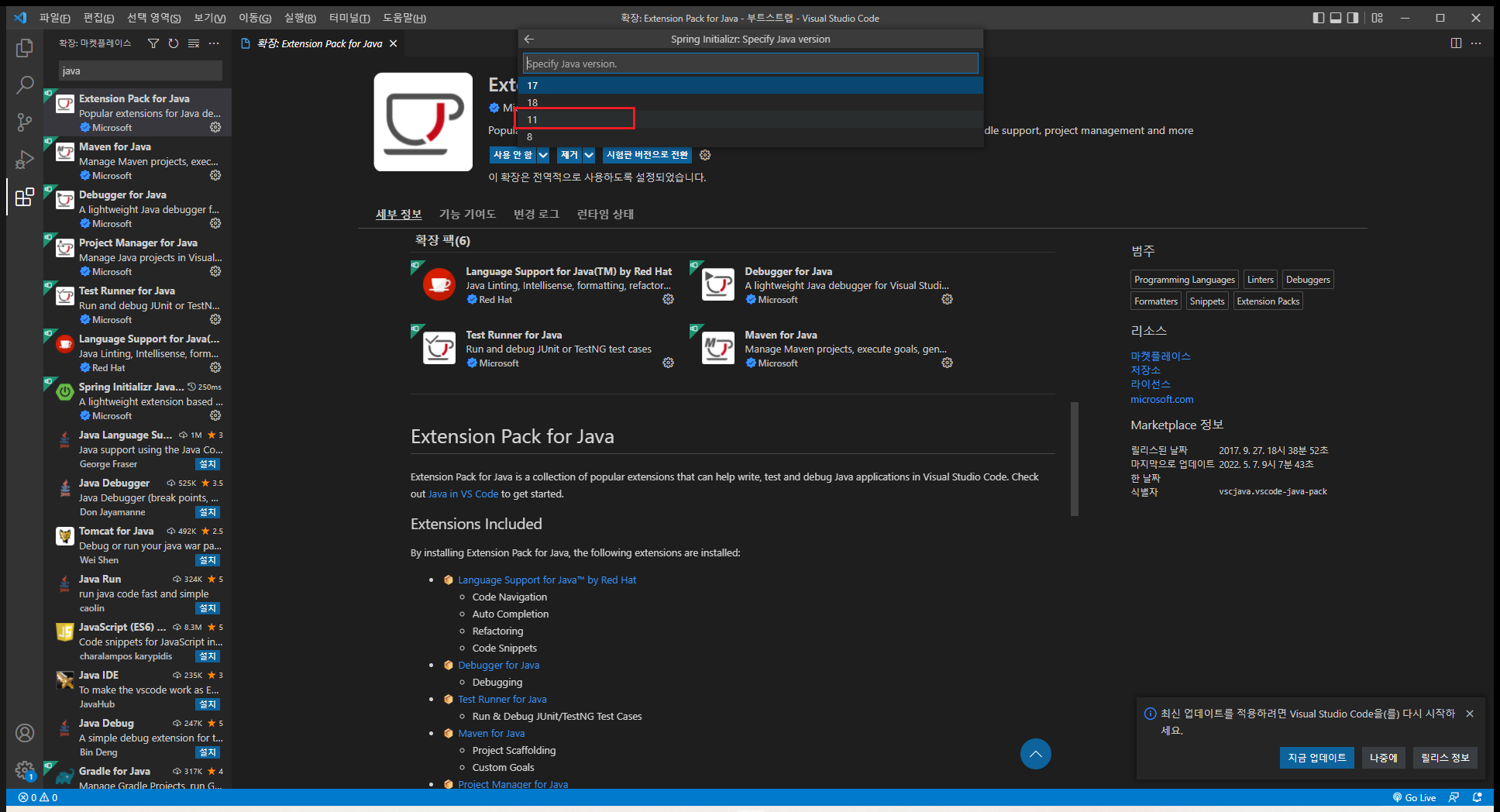
Task: Click Update Now (지금 업데이트) button
Action: 1316,758
